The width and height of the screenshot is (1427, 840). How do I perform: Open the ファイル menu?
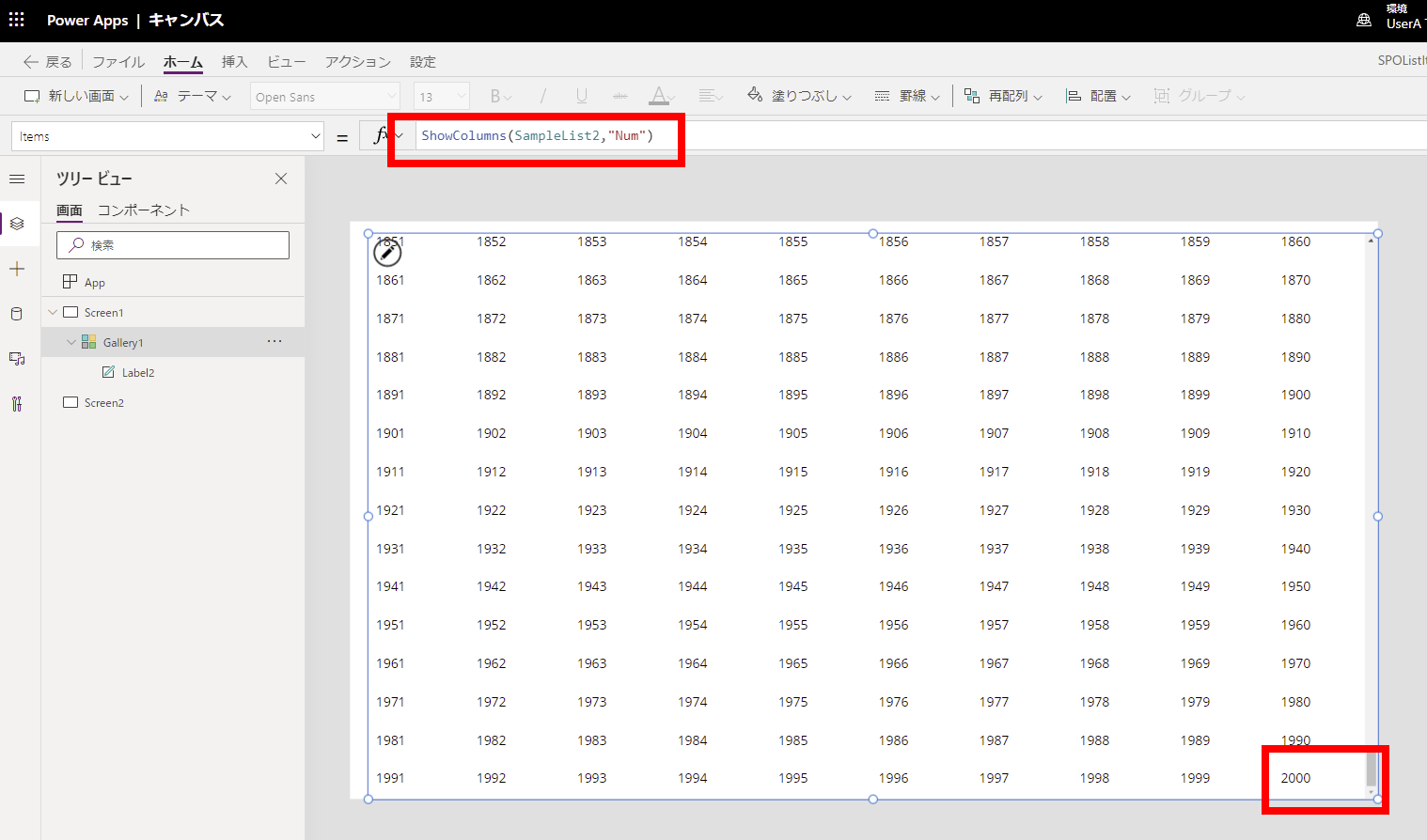(x=118, y=62)
